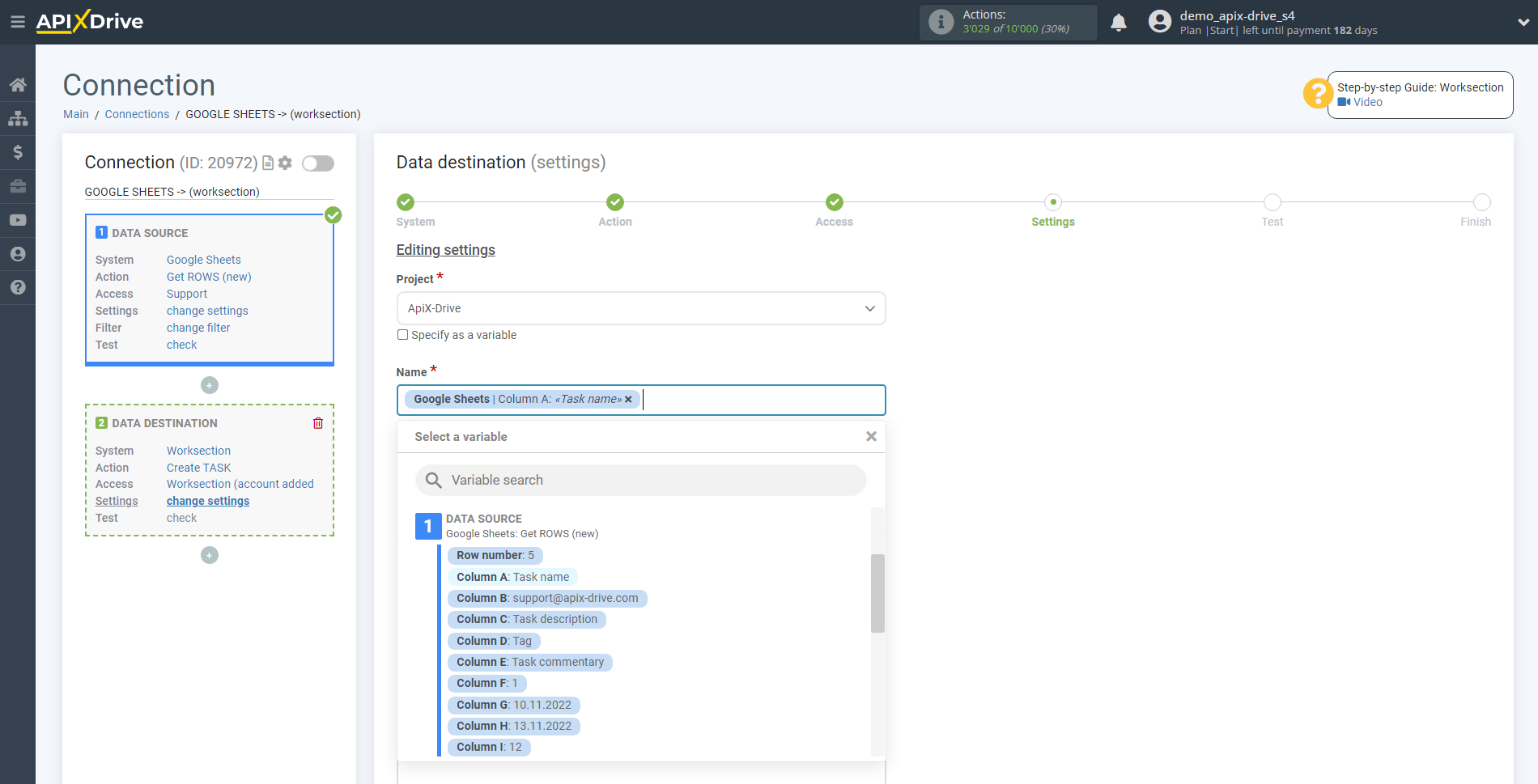Click destination change settings link

pyautogui.click(x=208, y=501)
